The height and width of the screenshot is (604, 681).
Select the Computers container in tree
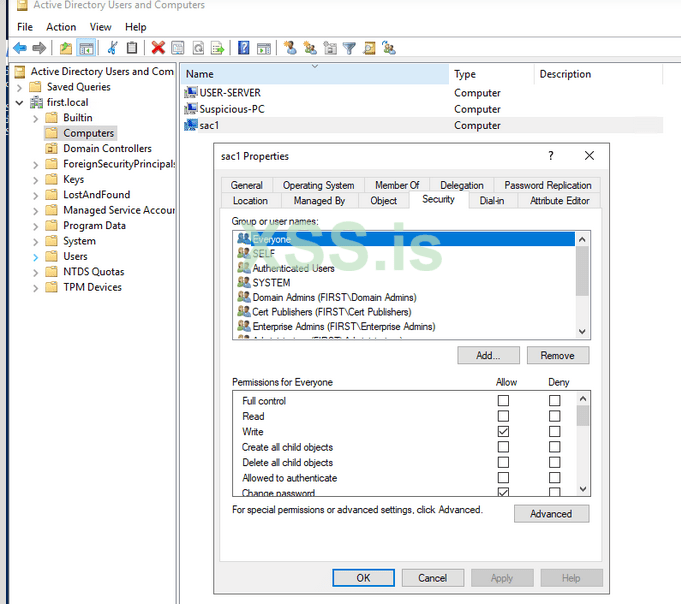pos(88,133)
